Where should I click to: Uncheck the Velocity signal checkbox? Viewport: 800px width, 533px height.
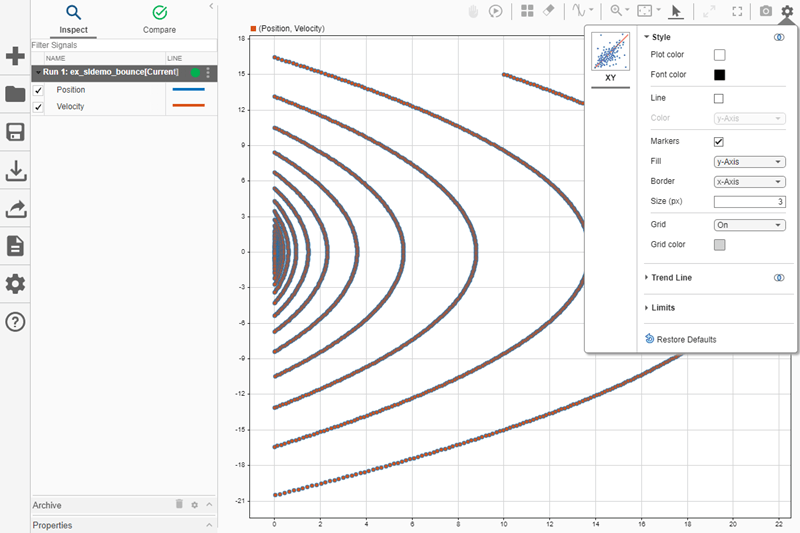pos(39,106)
